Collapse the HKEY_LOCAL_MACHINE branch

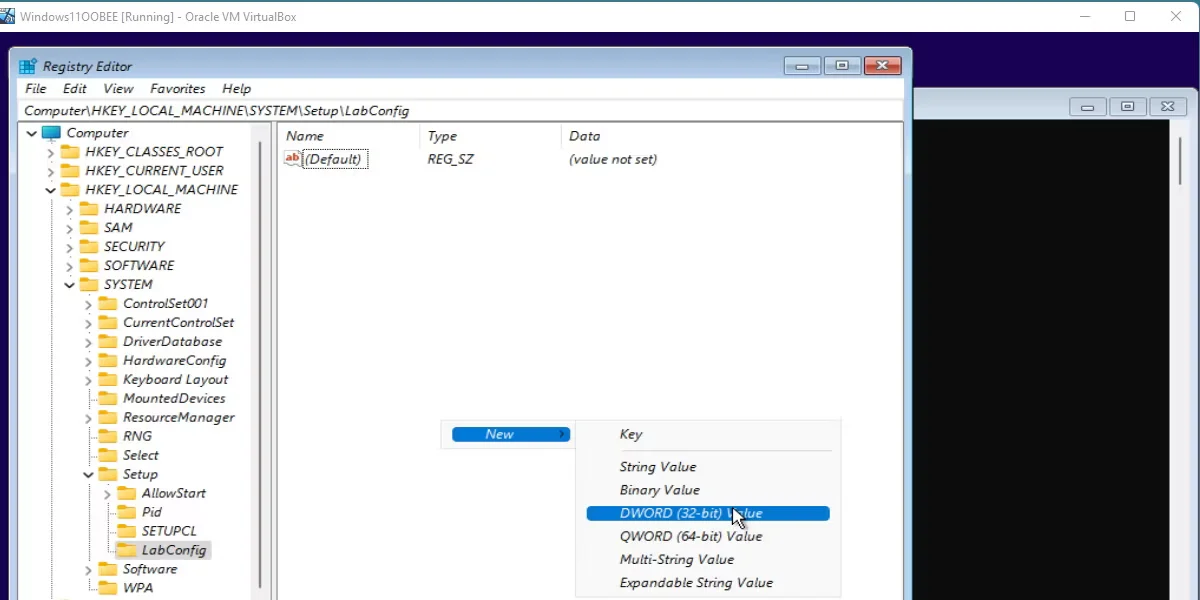tap(50, 189)
